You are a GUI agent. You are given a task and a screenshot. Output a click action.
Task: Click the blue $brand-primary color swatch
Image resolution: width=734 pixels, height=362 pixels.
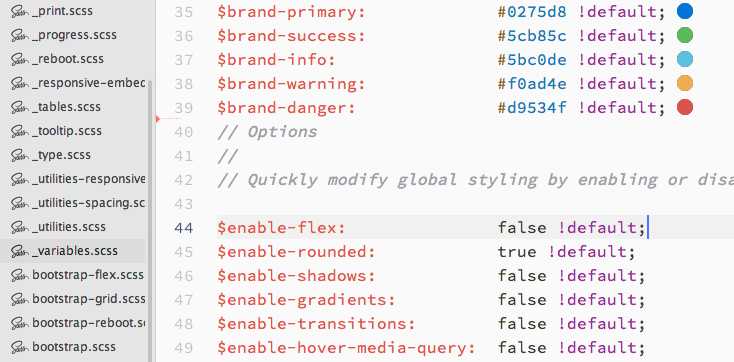(x=685, y=11)
